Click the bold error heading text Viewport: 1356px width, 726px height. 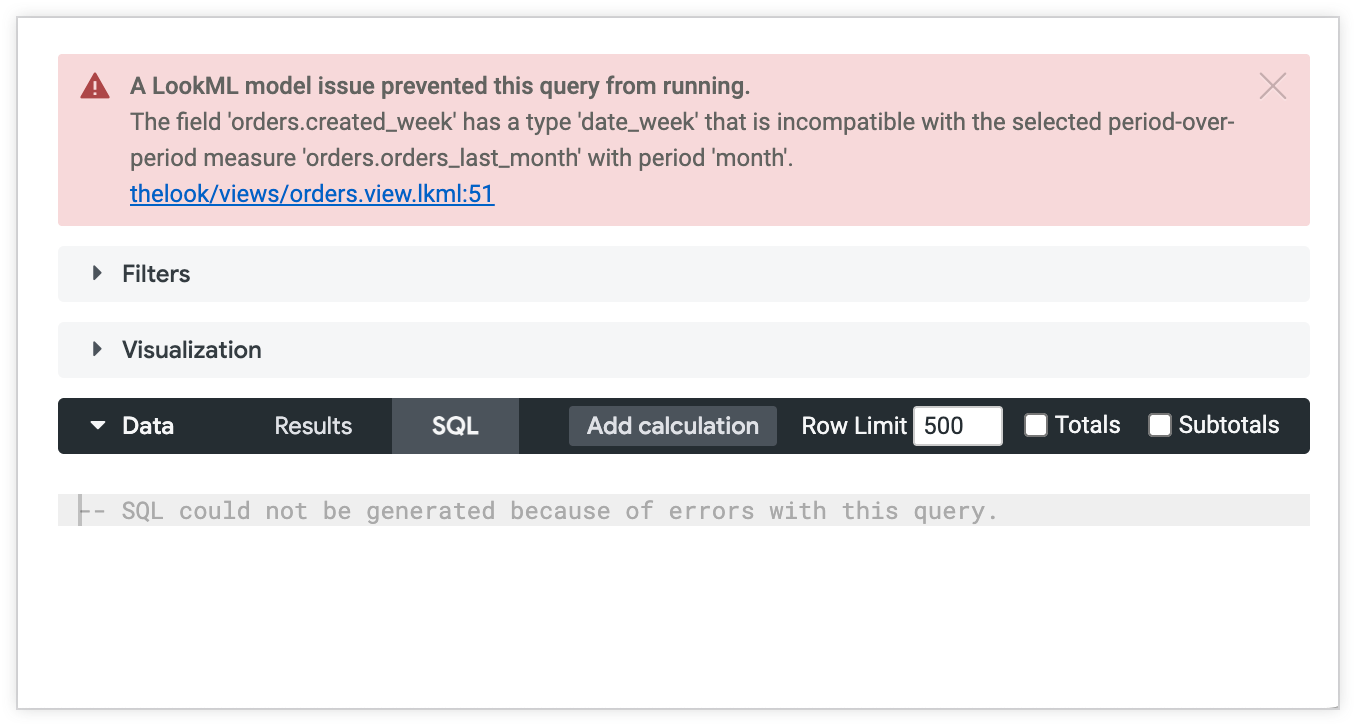click(440, 86)
